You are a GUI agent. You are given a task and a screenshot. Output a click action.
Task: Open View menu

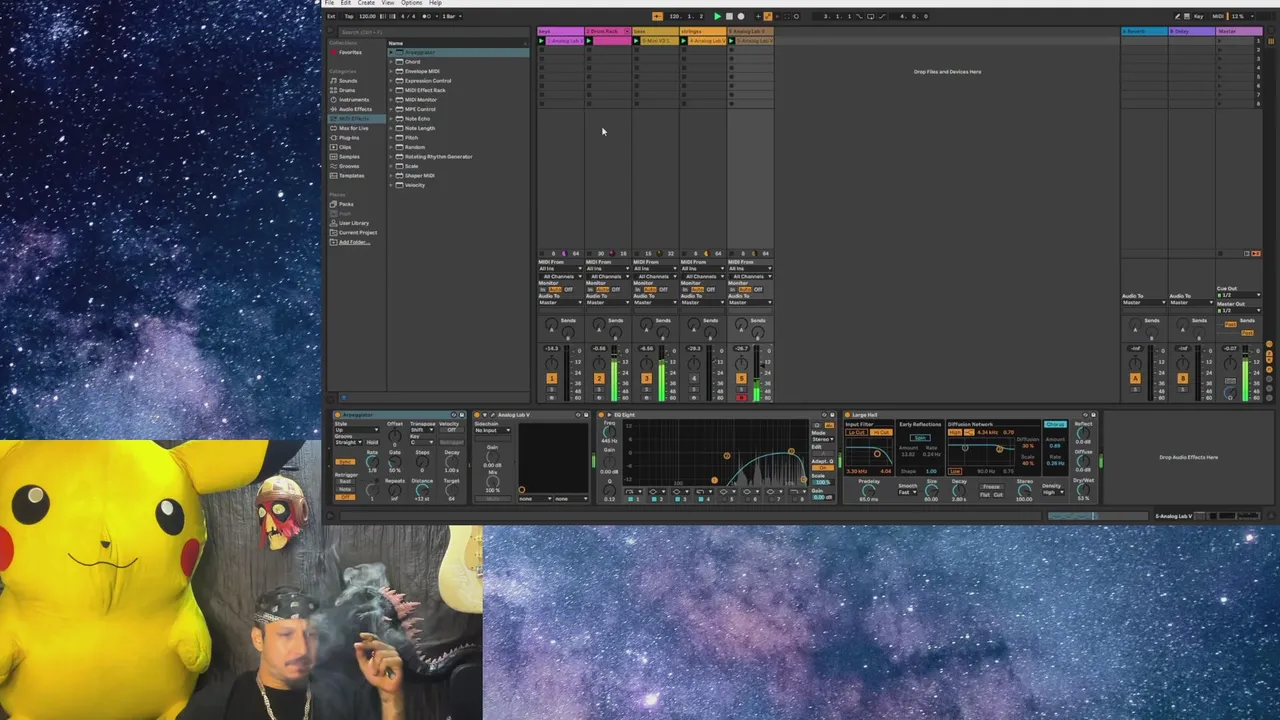click(387, 3)
